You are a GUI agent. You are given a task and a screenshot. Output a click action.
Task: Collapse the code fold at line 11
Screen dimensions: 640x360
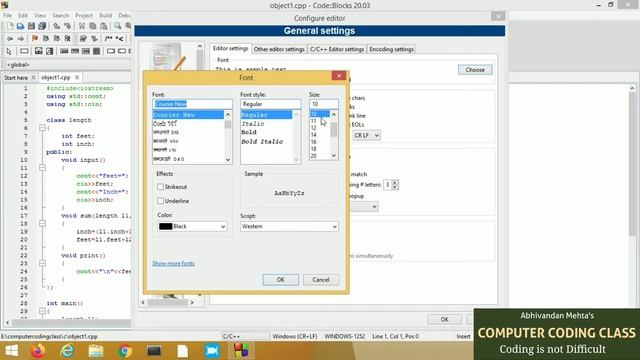[x=42, y=168]
